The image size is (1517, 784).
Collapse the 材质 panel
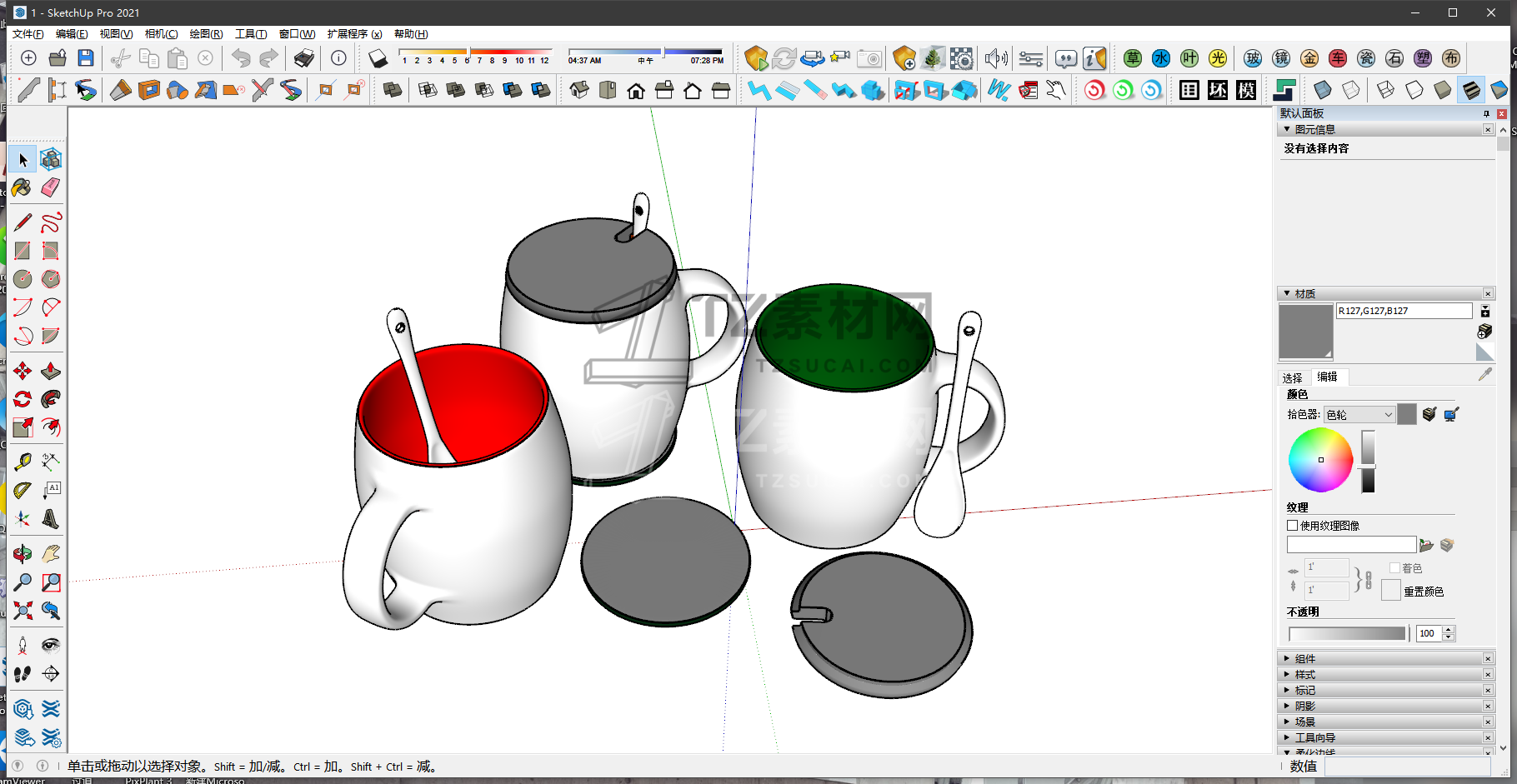1287,293
